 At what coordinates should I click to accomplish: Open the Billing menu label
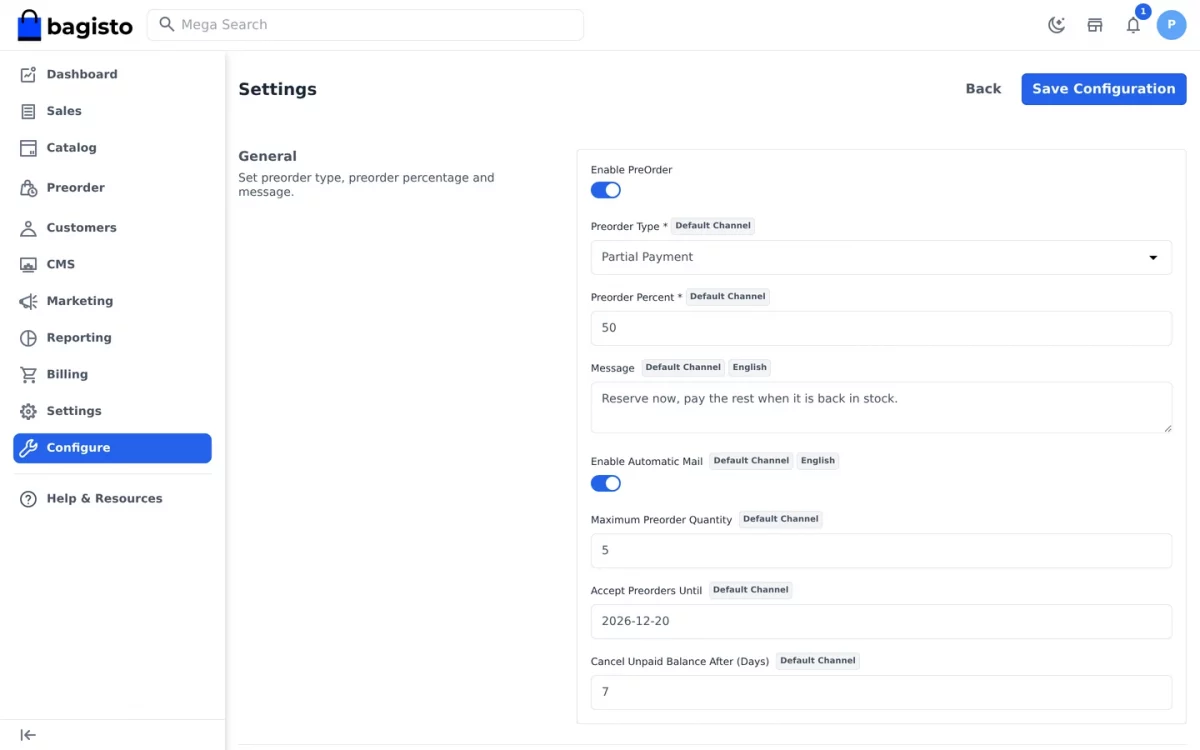pos(67,375)
